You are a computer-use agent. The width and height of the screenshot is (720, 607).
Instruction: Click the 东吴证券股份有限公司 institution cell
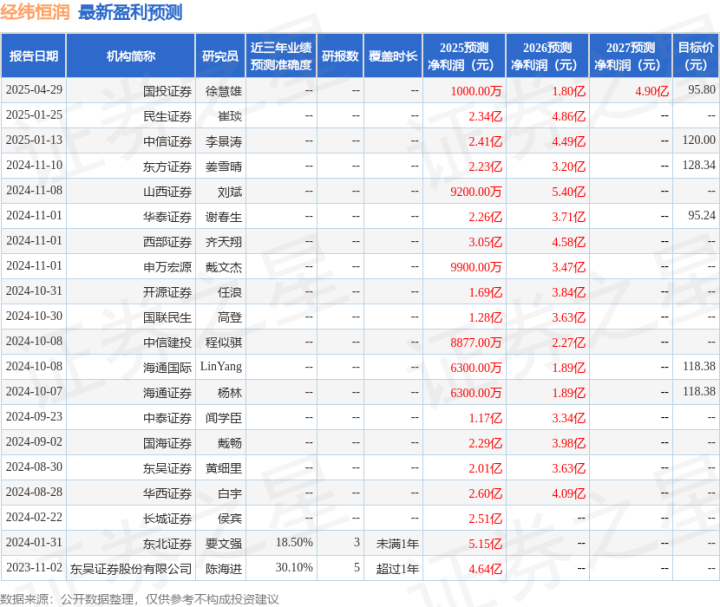(131, 569)
